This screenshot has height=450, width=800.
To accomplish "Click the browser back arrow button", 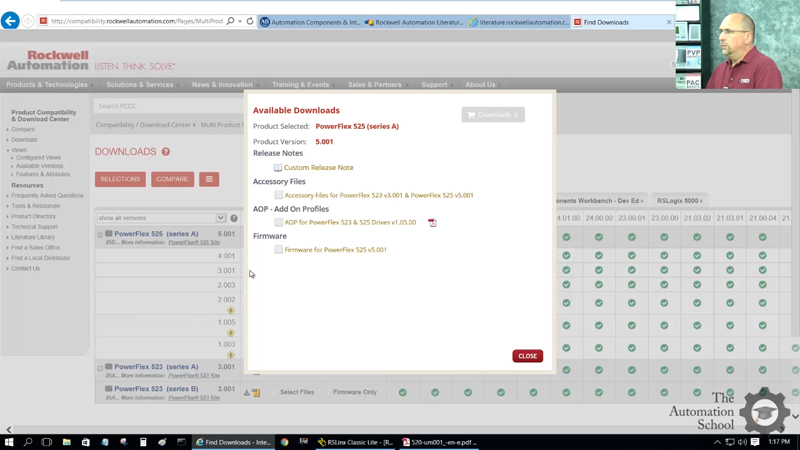I will pos(11,21).
